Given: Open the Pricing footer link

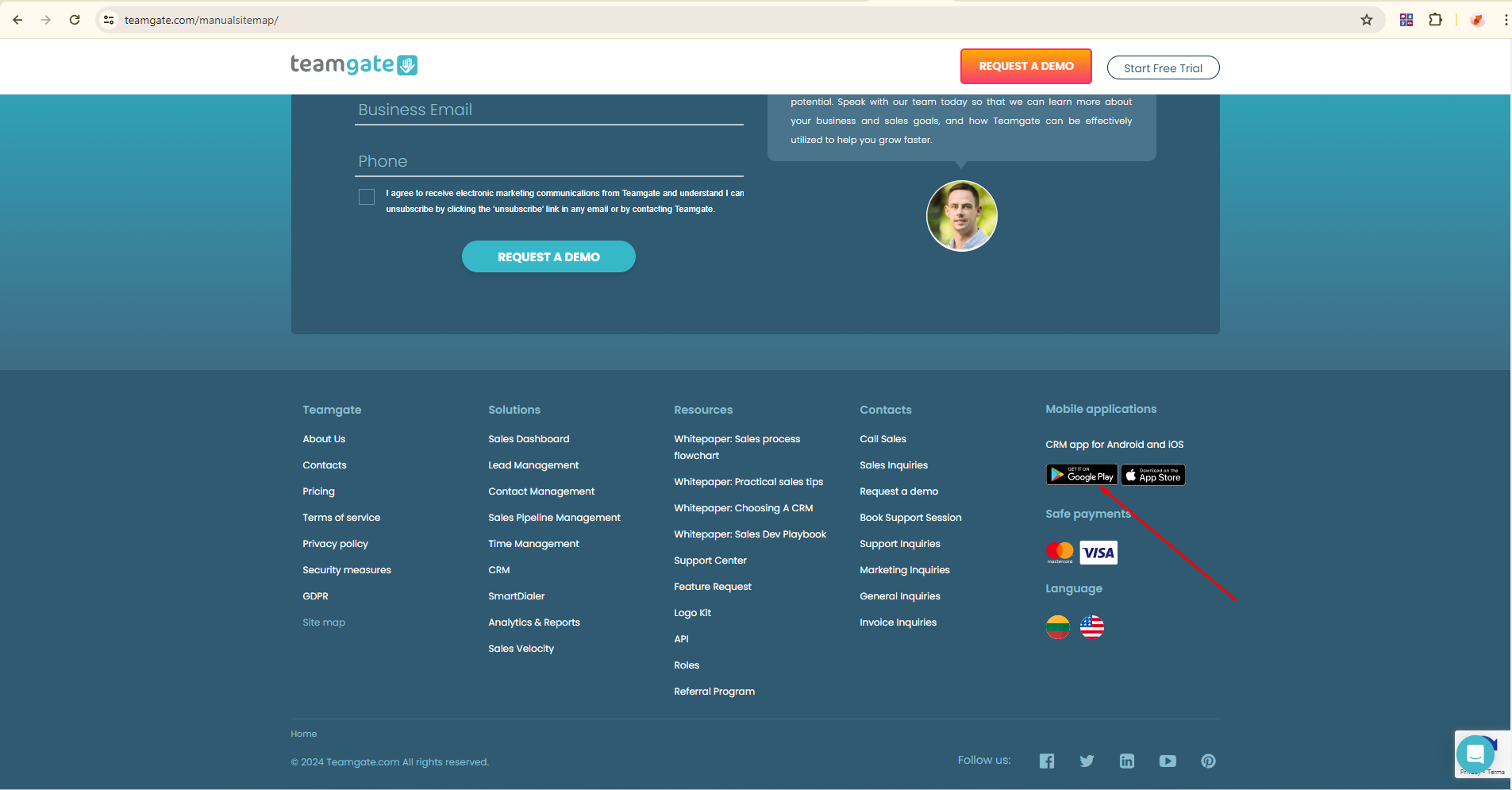Looking at the screenshot, I should point(318,491).
